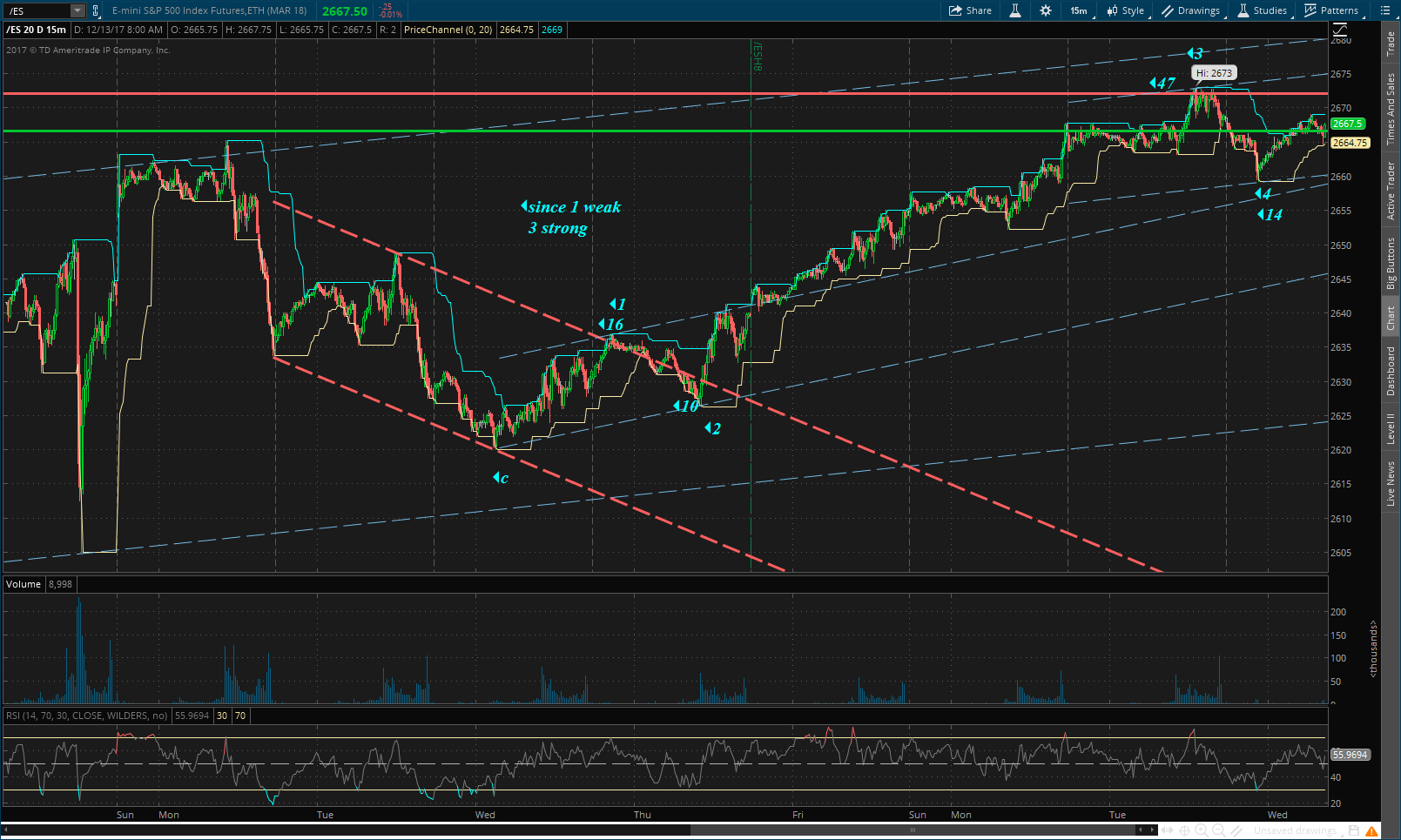Click the chart scrollbar right arrow
Viewport: 1401px width, 840px height.
[x=1151, y=830]
